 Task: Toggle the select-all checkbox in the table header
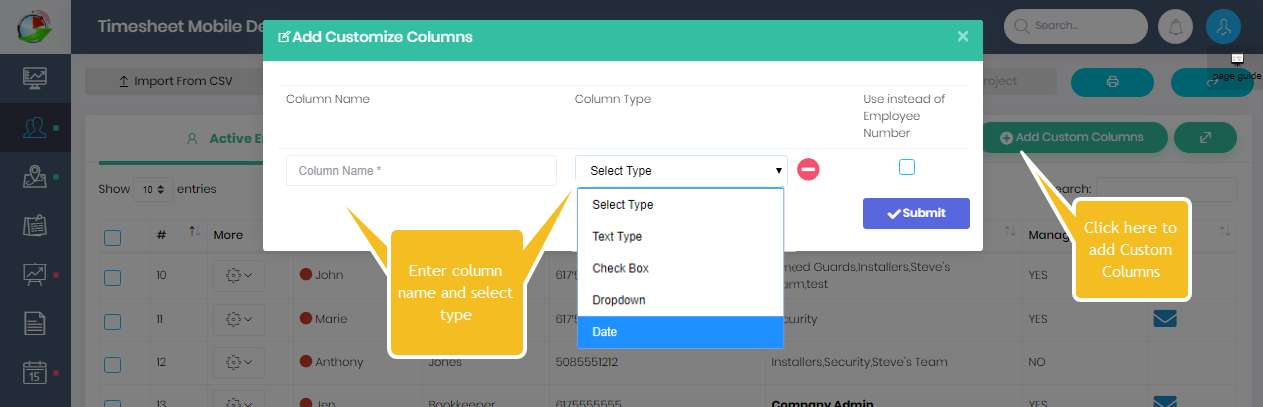pyautogui.click(x=113, y=237)
